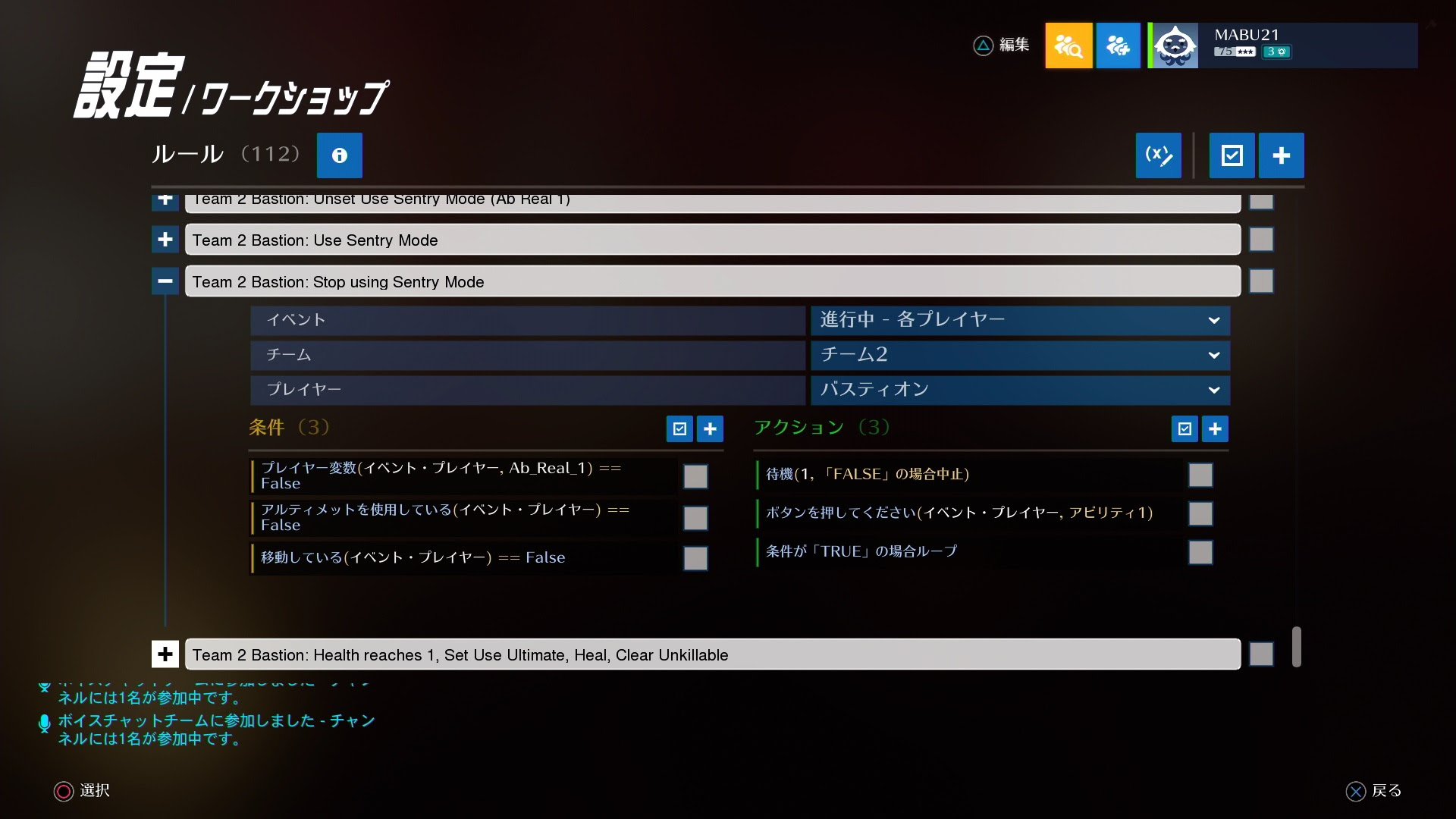Open the プレイヤー dropdown set to バスティオン
Screen dimensions: 1456x819
(1020, 390)
